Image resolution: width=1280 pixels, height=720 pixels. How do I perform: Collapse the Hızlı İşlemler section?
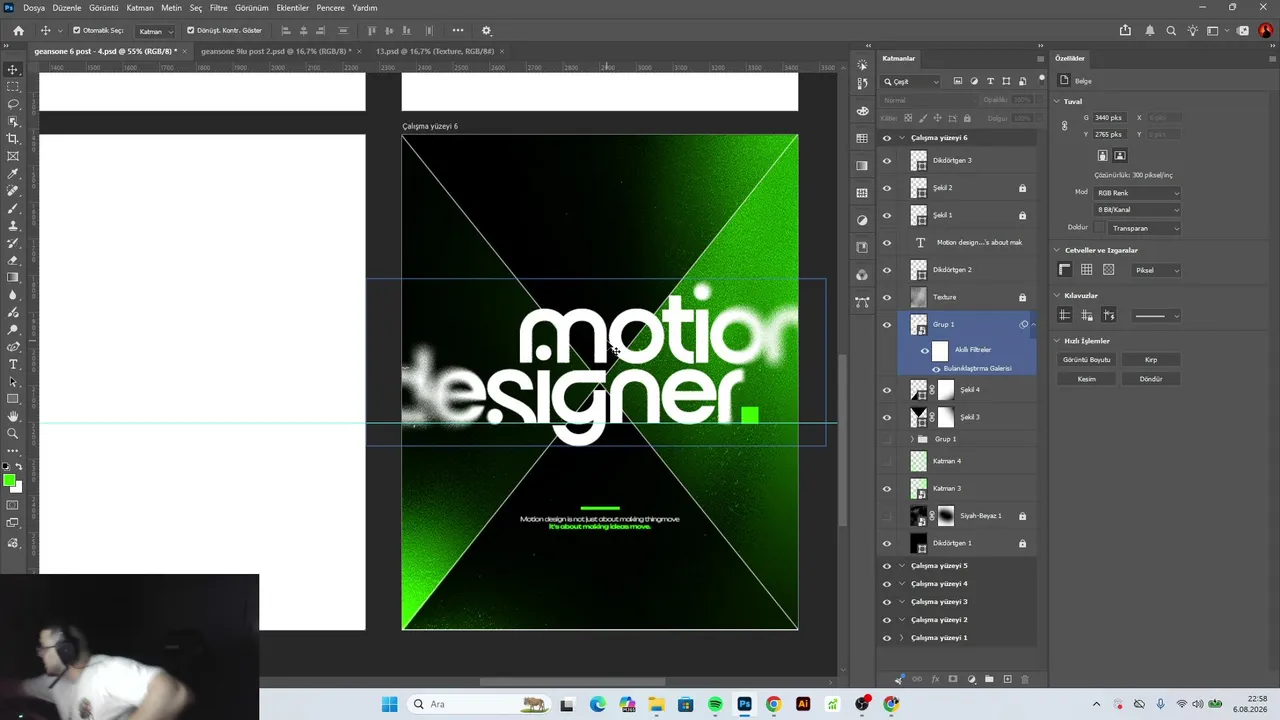coord(1057,341)
